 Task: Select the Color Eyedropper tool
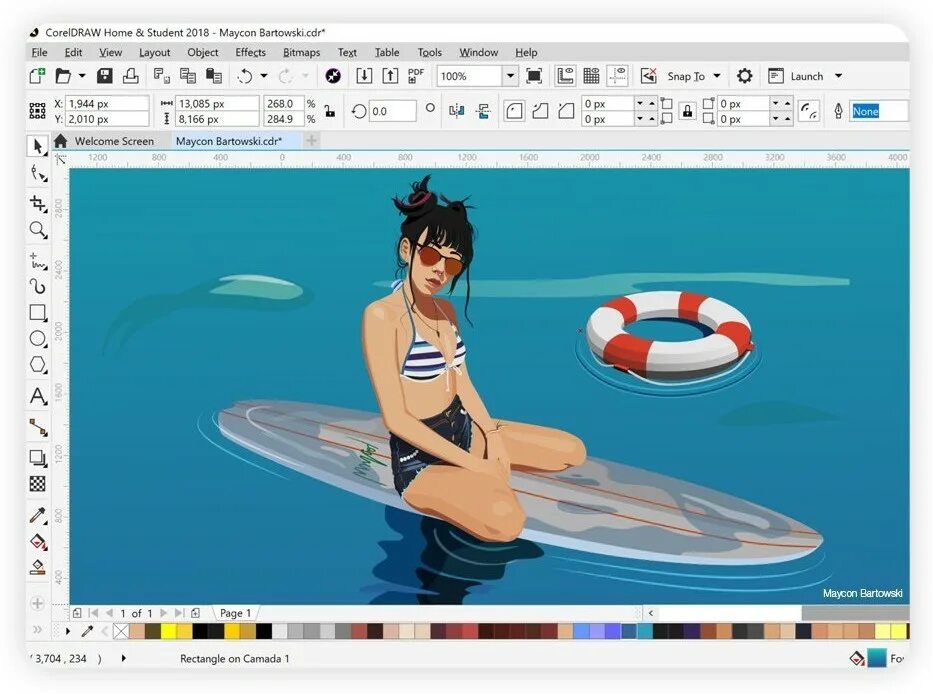38,515
